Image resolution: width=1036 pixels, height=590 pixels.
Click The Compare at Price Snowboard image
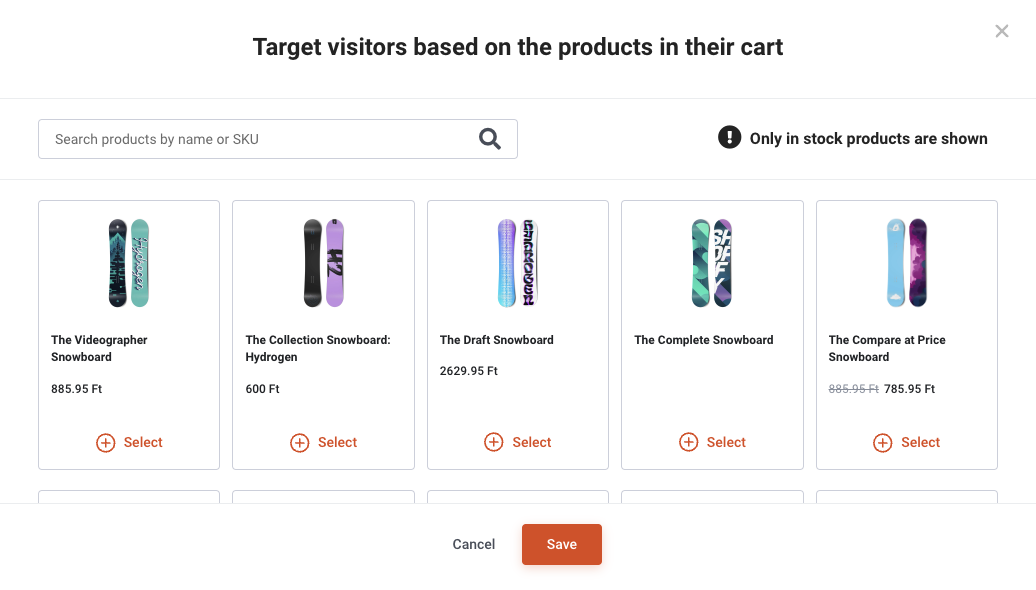(906, 263)
